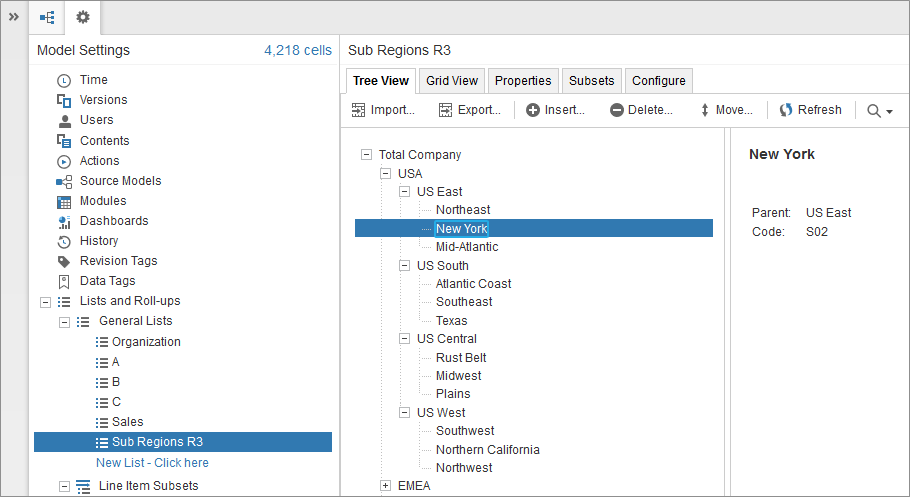Collapse the US West node
The height and width of the screenshot is (497, 910).
[x=405, y=412]
